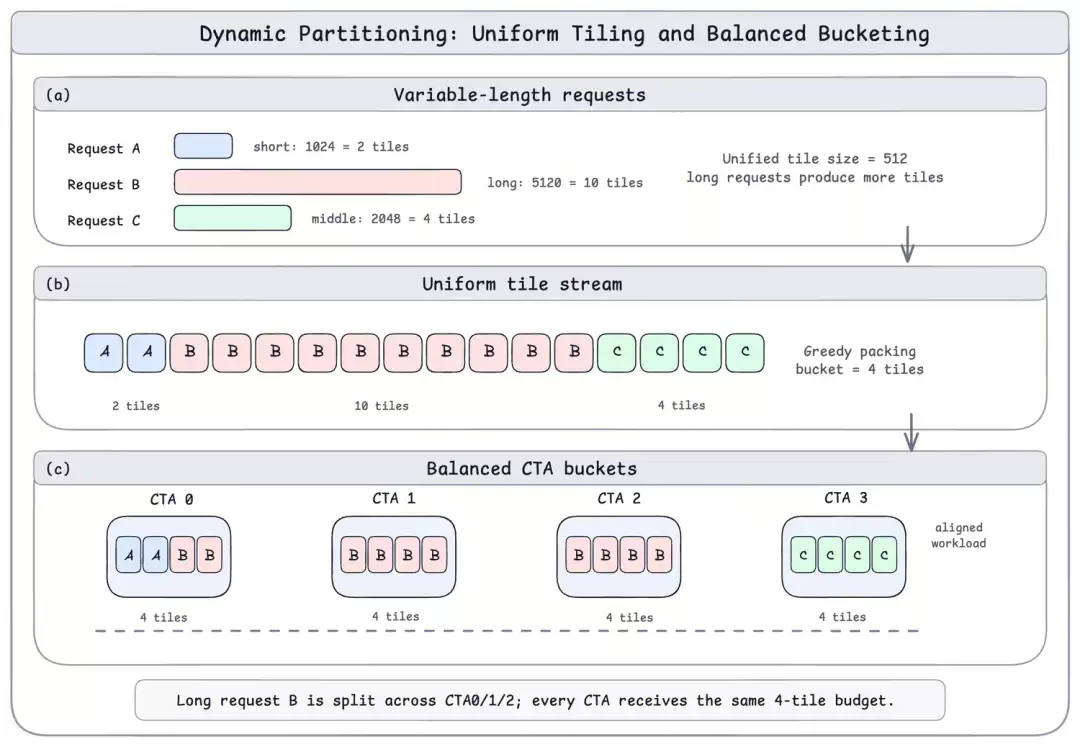Click the last green C tile in the tile stream
The width and height of the screenshot is (1080, 747).
[x=745, y=353]
